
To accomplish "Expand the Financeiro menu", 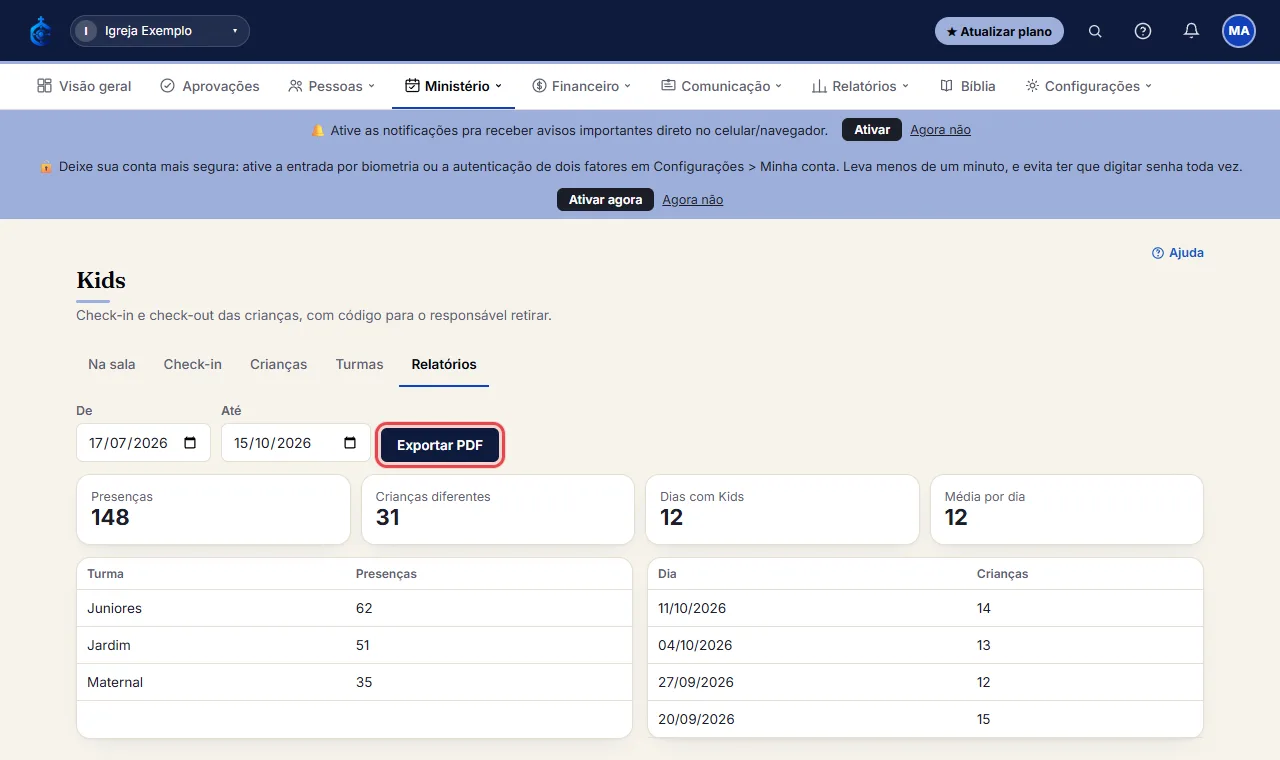I will click(581, 86).
